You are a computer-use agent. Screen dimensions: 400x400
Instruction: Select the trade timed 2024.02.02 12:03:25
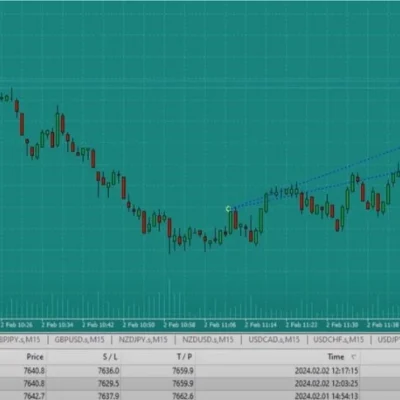tap(326, 383)
